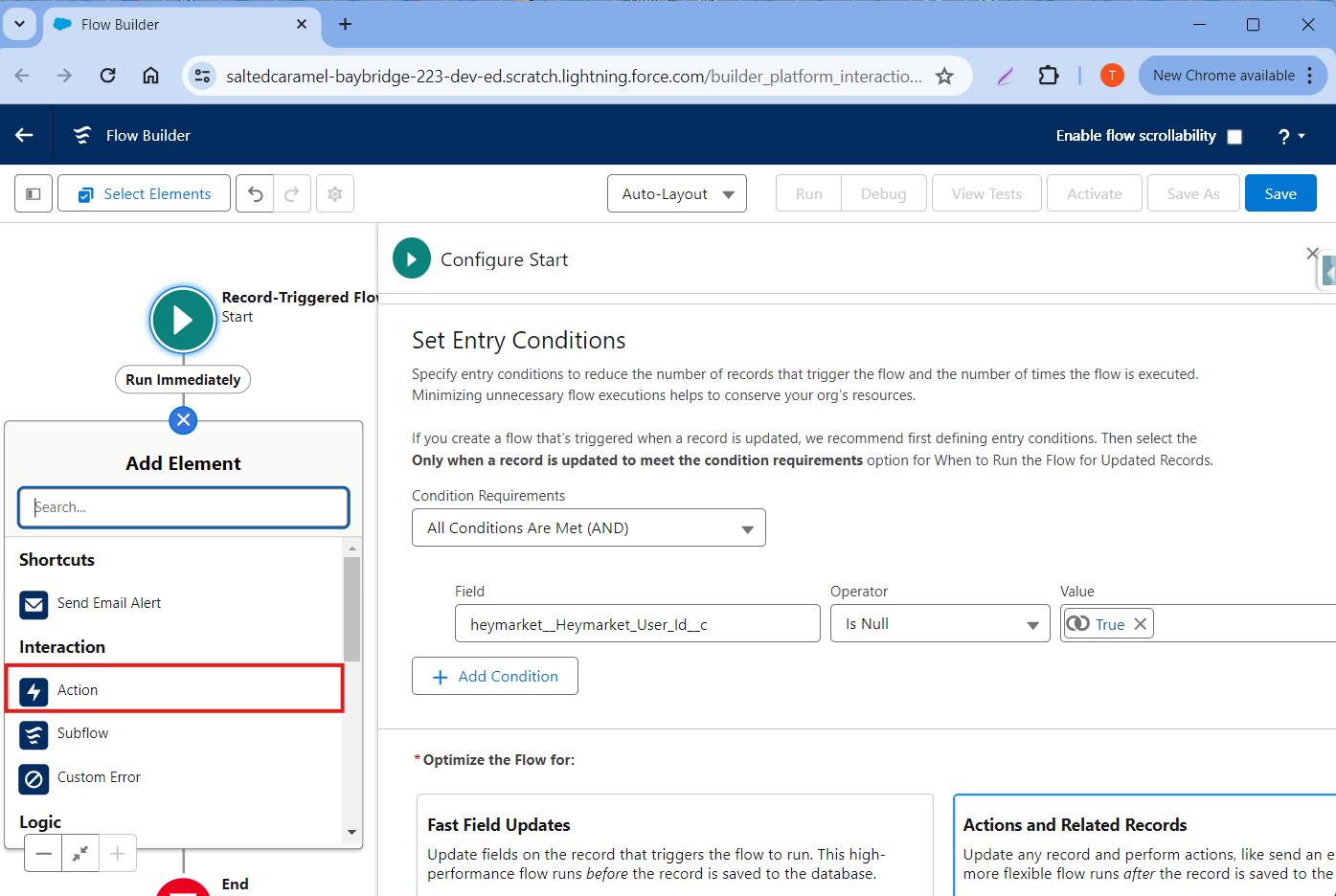Click browser back arrow
Screen dimensions: 1336x896
coord(22,76)
